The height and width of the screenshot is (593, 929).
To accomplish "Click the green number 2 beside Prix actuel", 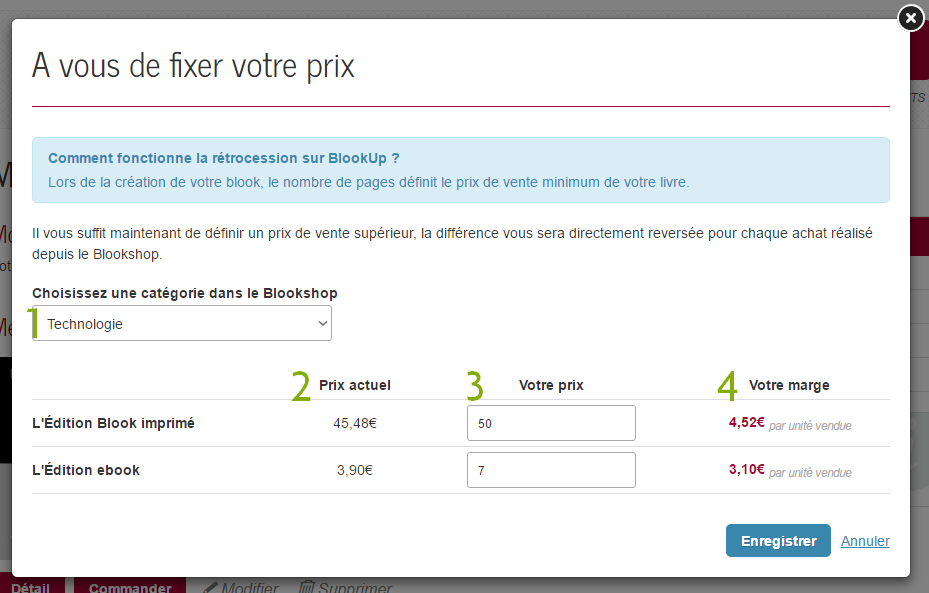I will [x=301, y=386].
